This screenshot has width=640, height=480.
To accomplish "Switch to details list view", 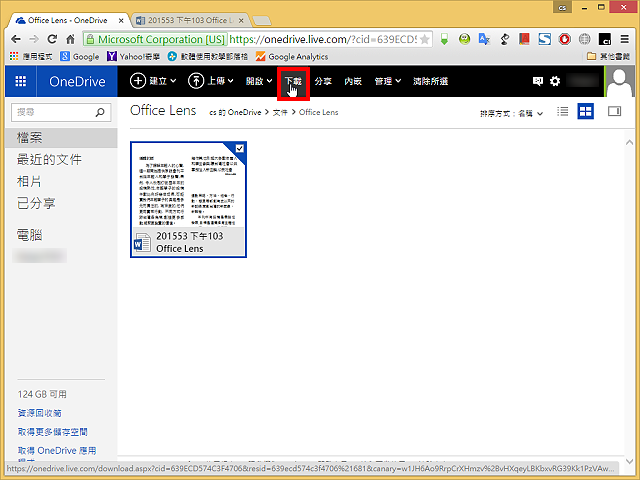I will [x=562, y=111].
